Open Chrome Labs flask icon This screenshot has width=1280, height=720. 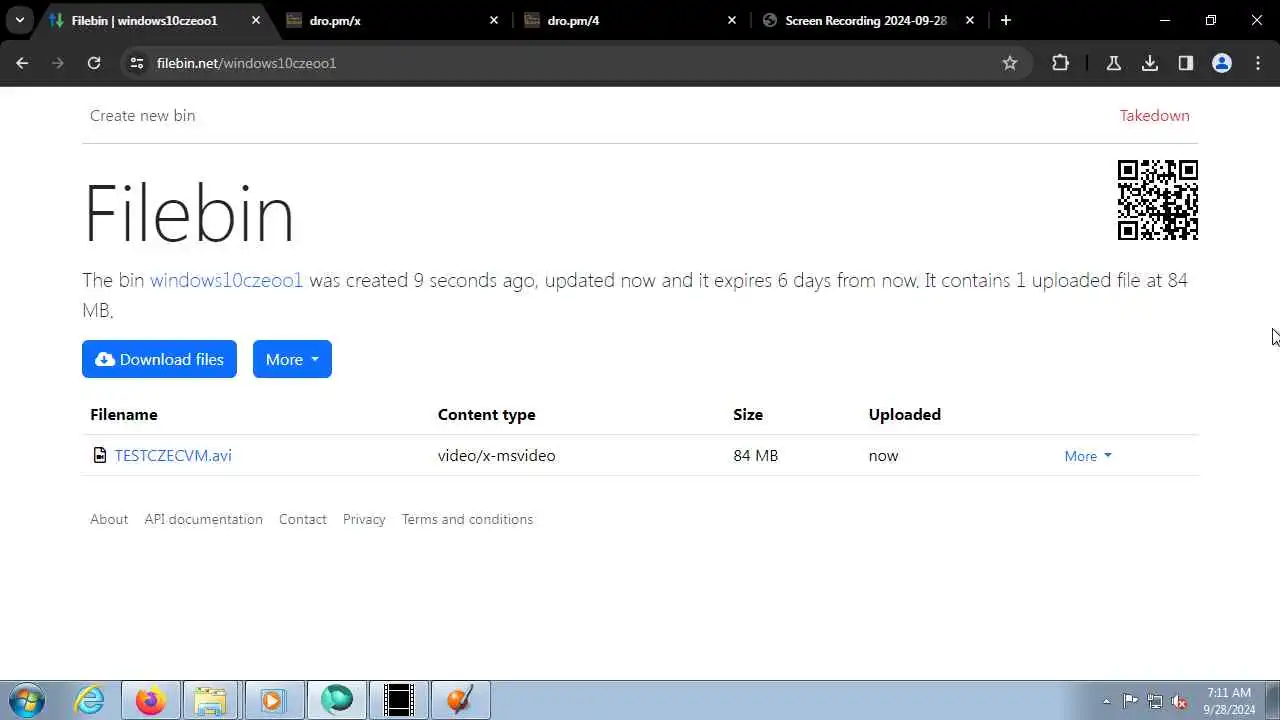[1114, 63]
